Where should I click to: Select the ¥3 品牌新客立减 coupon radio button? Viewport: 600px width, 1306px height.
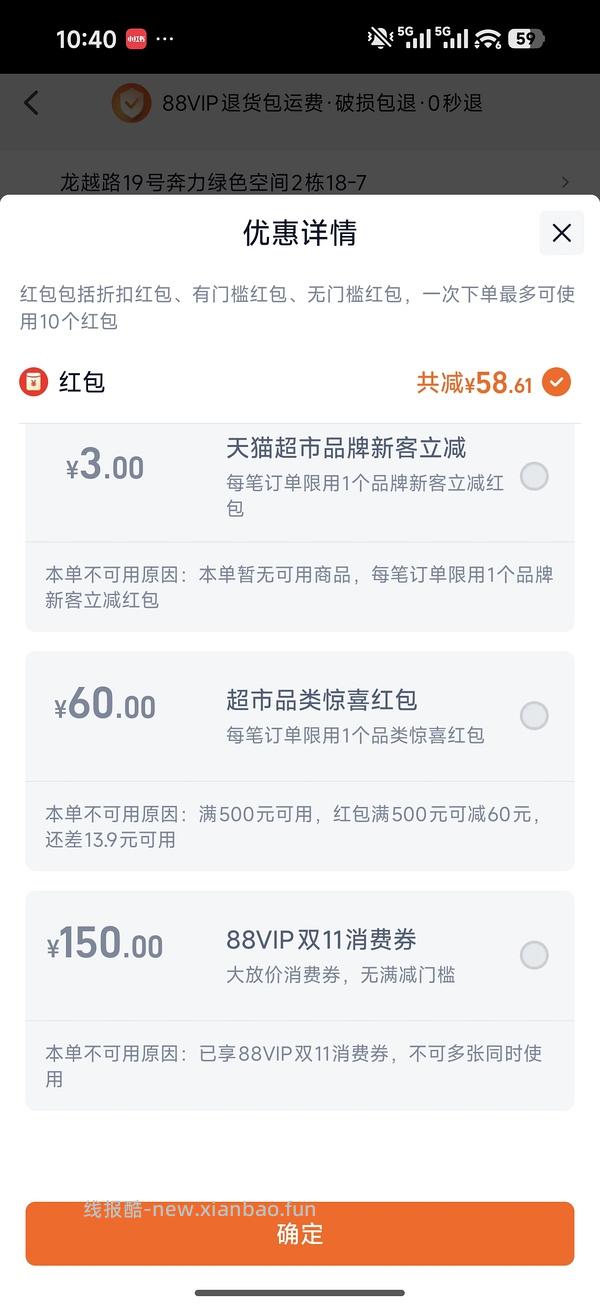tap(535, 478)
